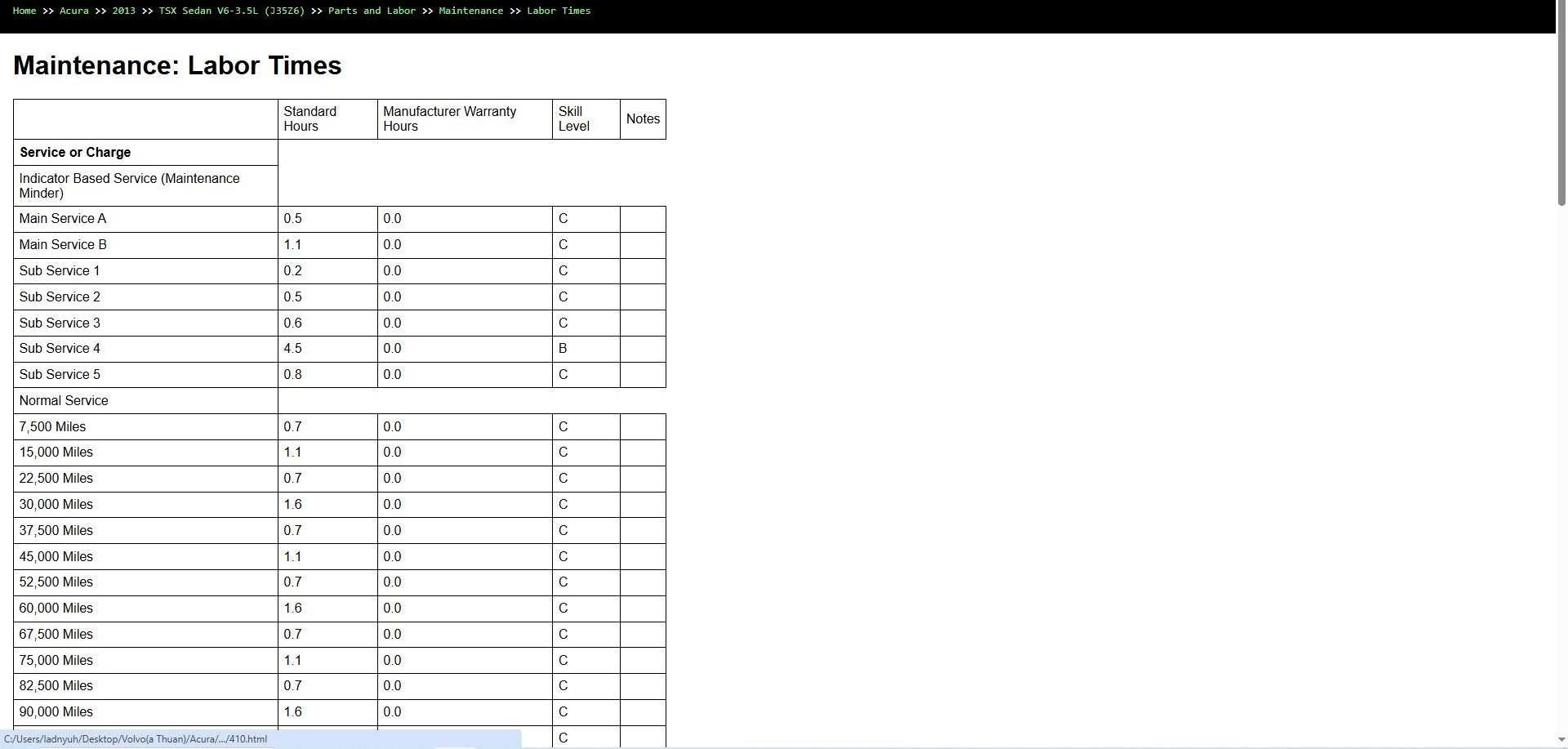The height and width of the screenshot is (749, 1568).
Task: Select skill level C for 90,000 Miles
Action: click(563, 712)
